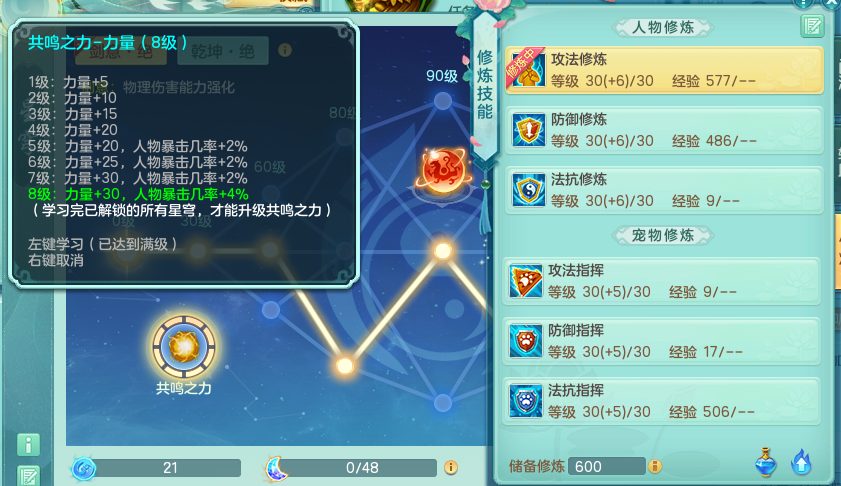Image resolution: width=841 pixels, height=486 pixels.
Task: Click the 储备修炼 value field showing 600
Action: [607, 466]
